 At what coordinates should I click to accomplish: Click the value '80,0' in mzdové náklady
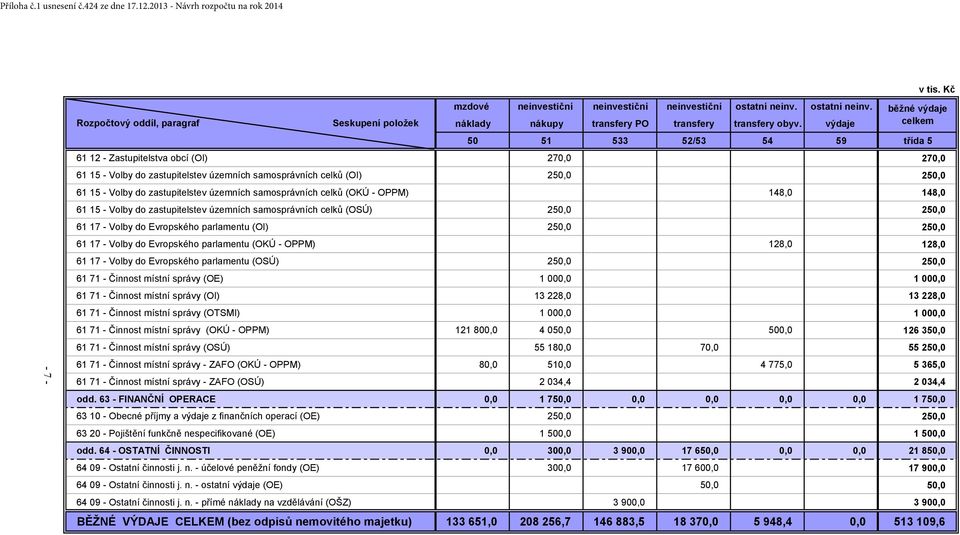[x=488, y=364]
